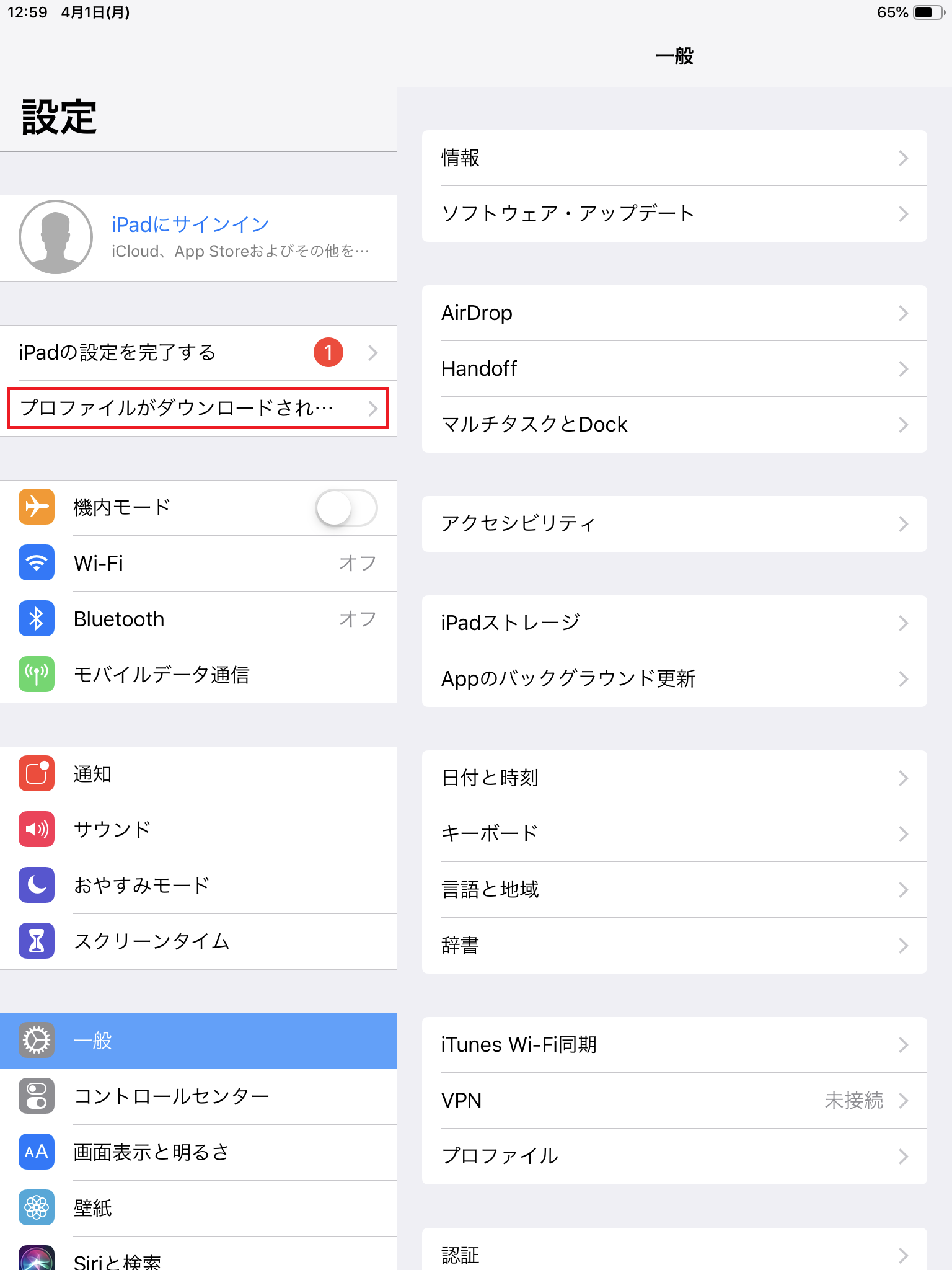
Task: Open プロファイルがダウンロードされ… row
Action: coord(198,408)
